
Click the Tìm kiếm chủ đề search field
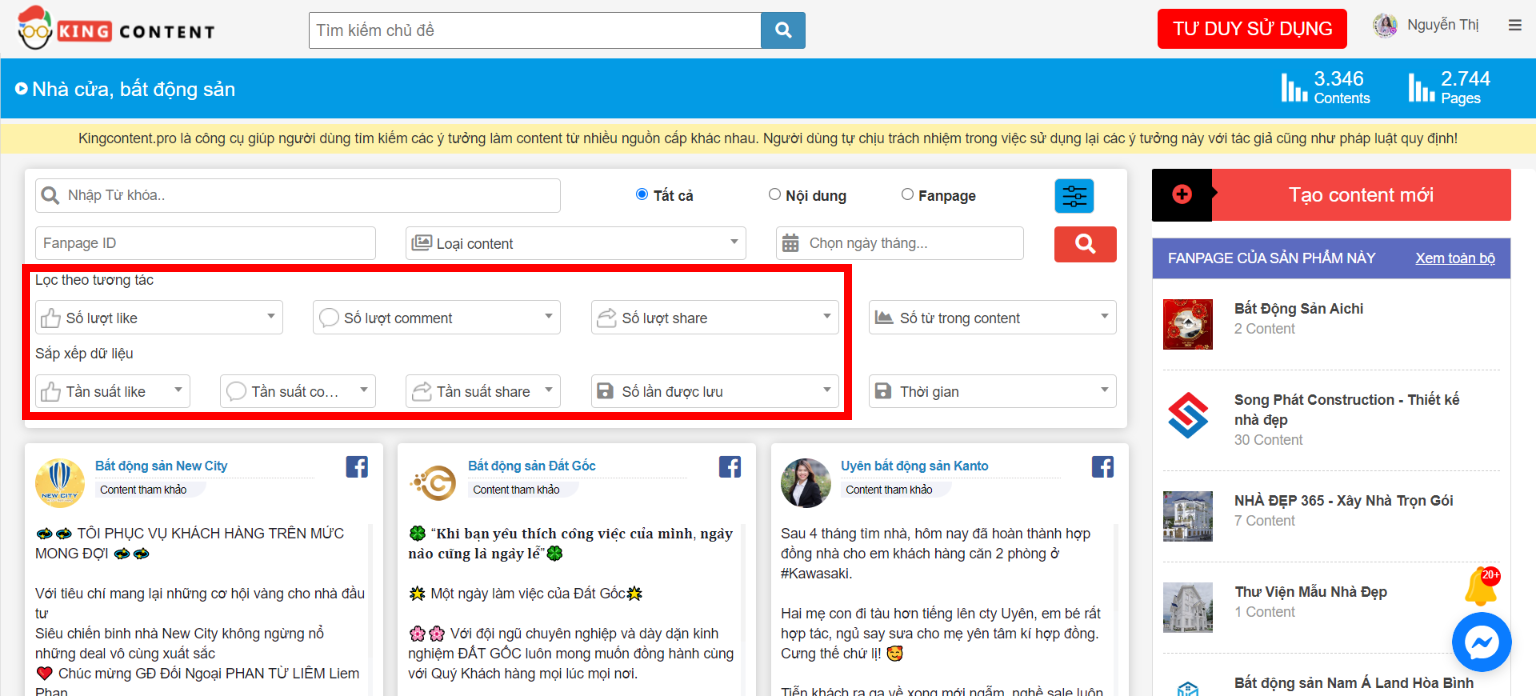pyautogui.click(x=535, y=30)
